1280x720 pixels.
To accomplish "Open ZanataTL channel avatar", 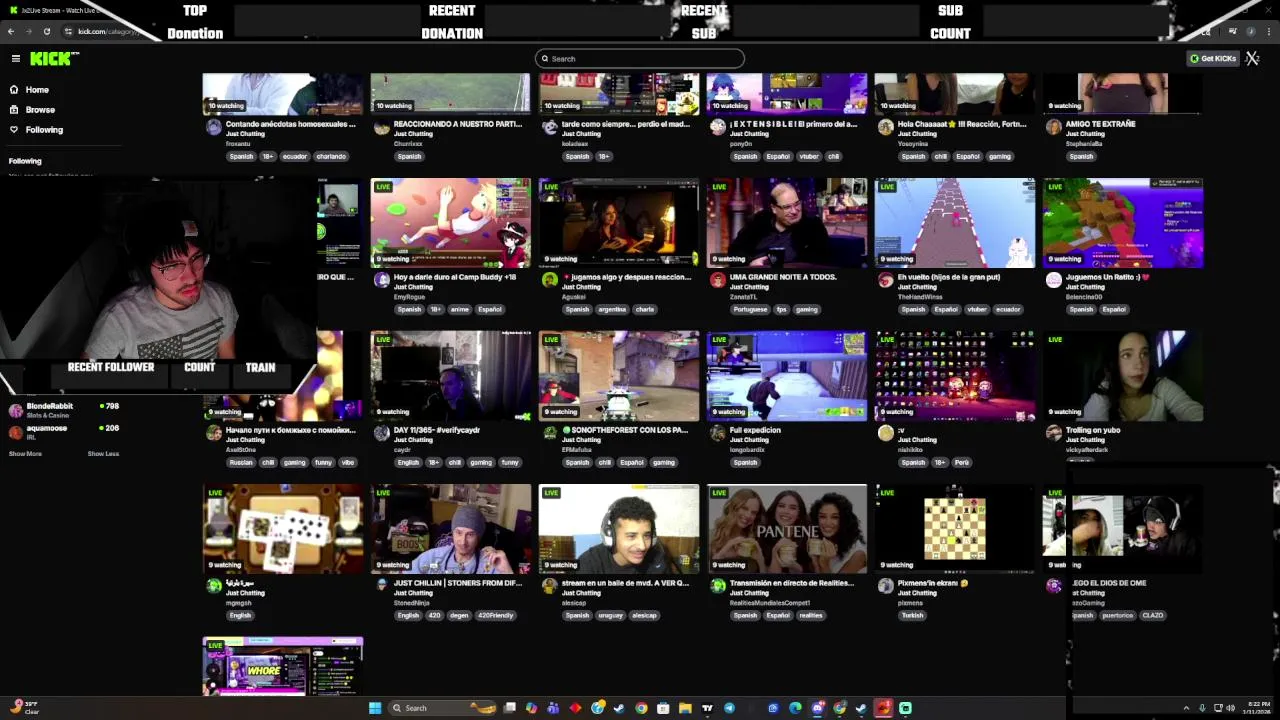I will coord(717,281).
